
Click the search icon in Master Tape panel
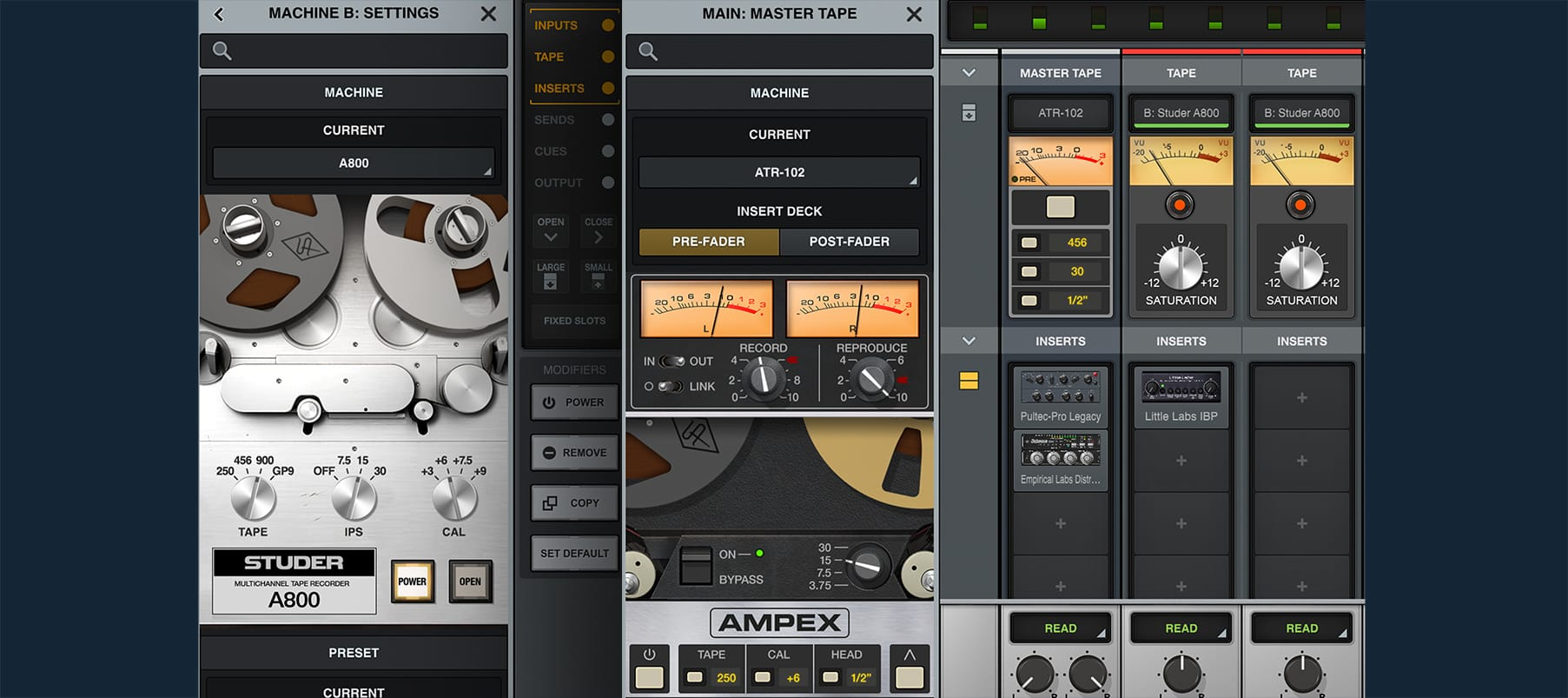[x=648, y=51]
